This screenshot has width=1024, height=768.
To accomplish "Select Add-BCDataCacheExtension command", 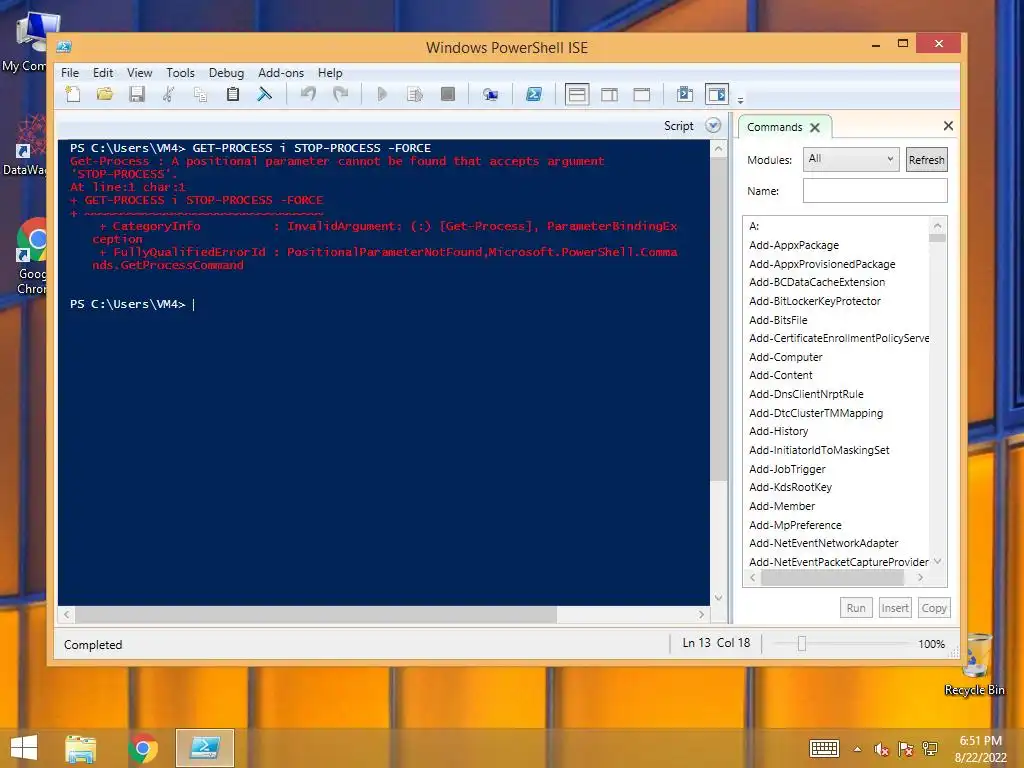I will click(x=816, y=282).
